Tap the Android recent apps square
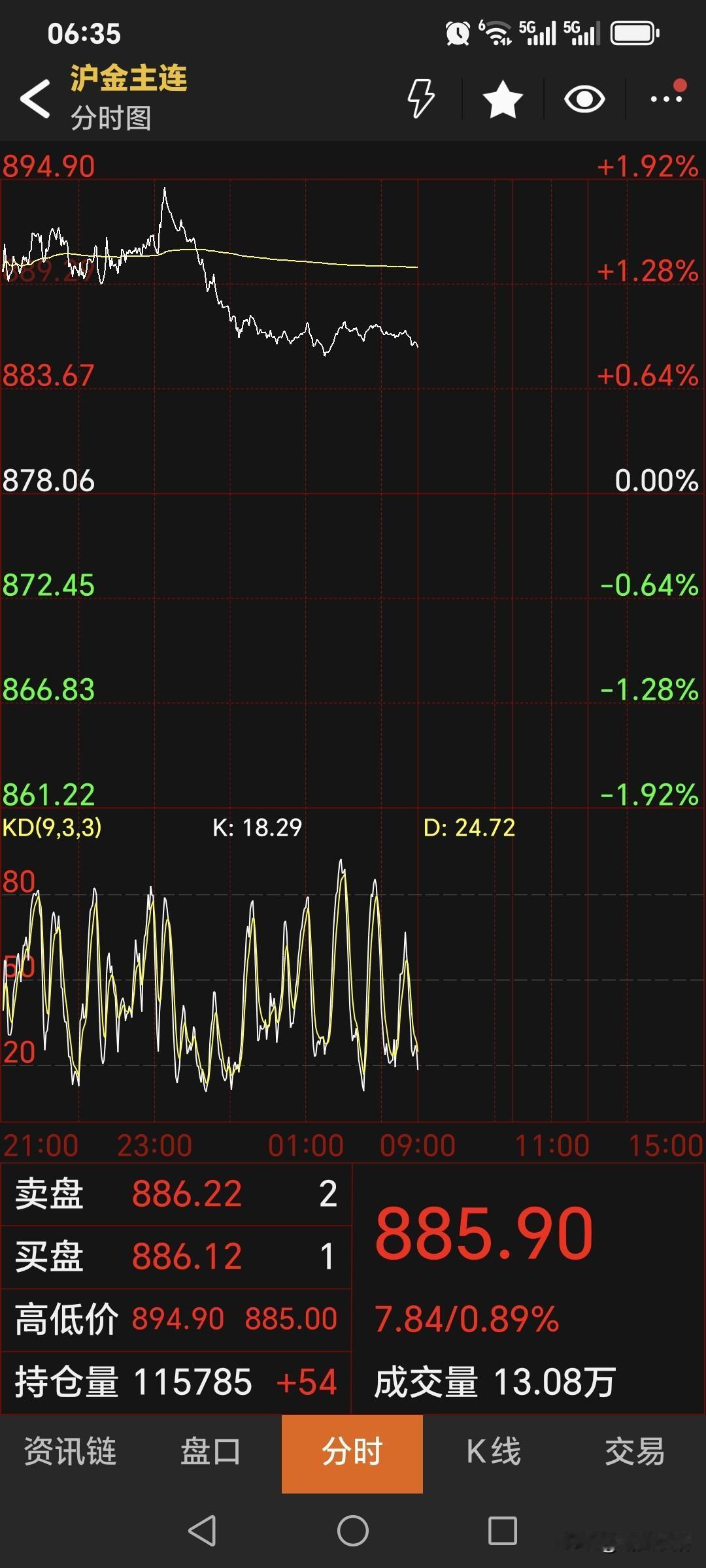 503,1531
